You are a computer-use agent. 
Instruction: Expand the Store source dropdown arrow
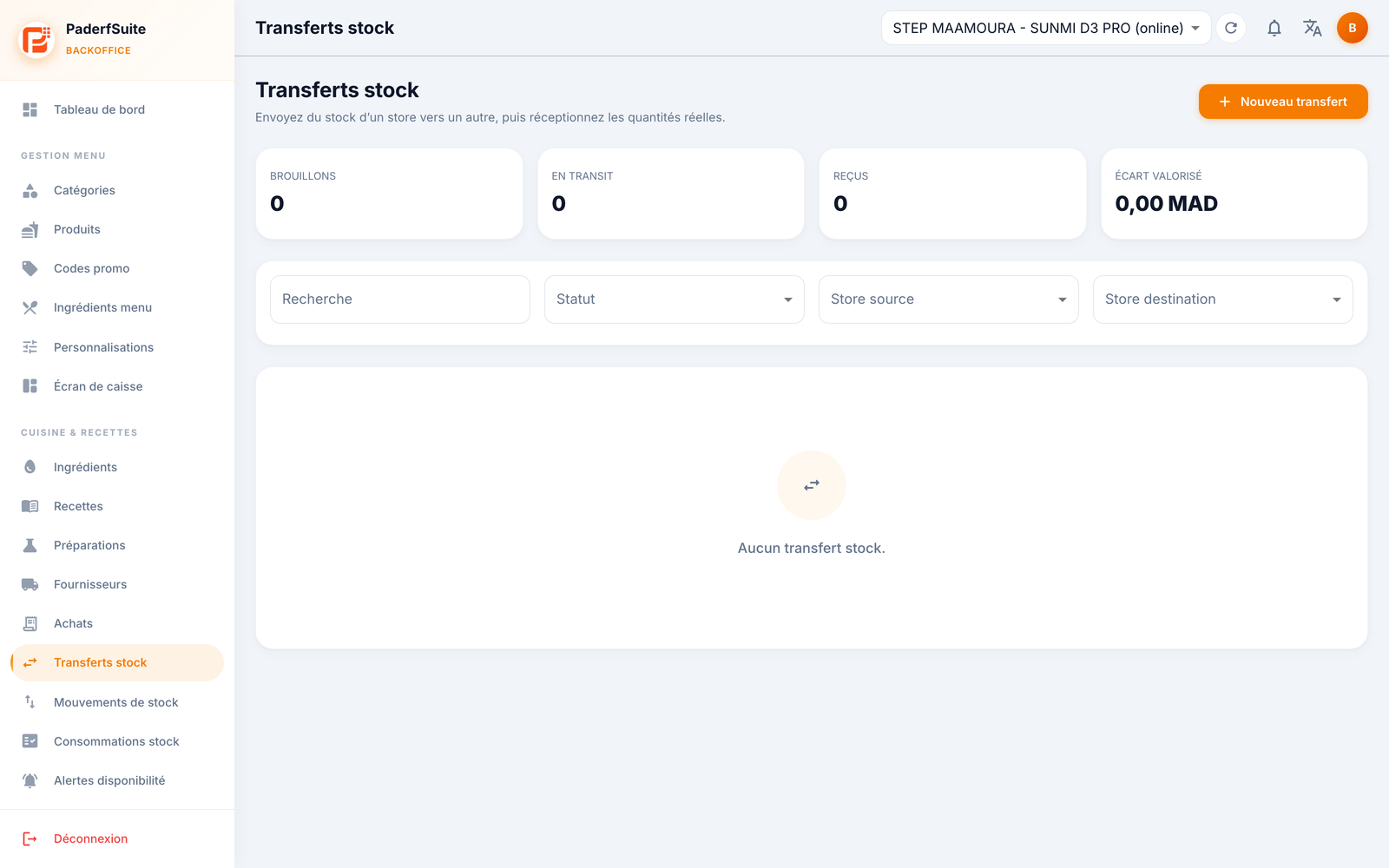(x=1063, y=299)
